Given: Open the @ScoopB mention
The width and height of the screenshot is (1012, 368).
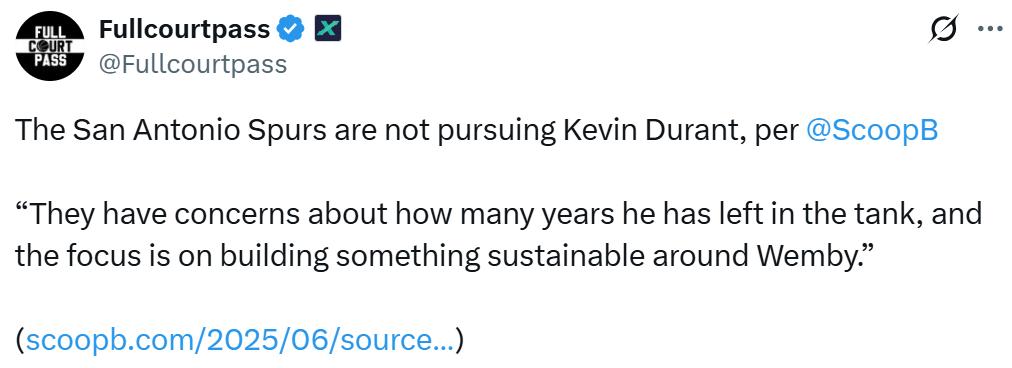Looking at the screenshot, I should (x=871, y=131).
